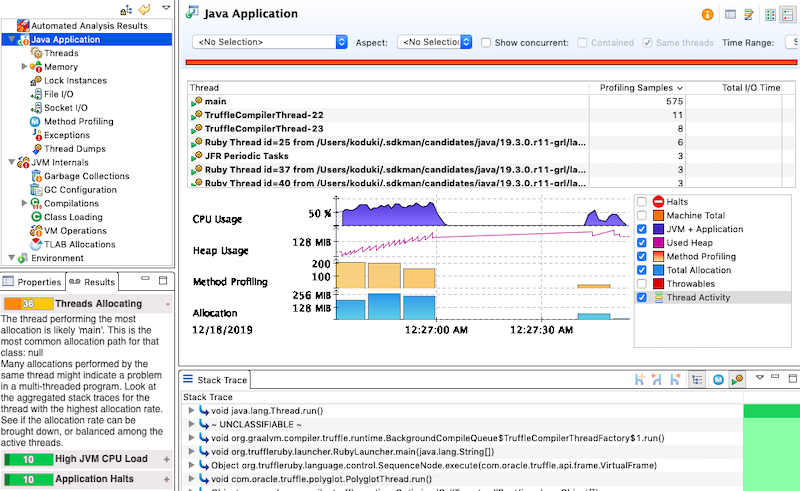
Task: Expand the Application Halts result
Action: 166,479
